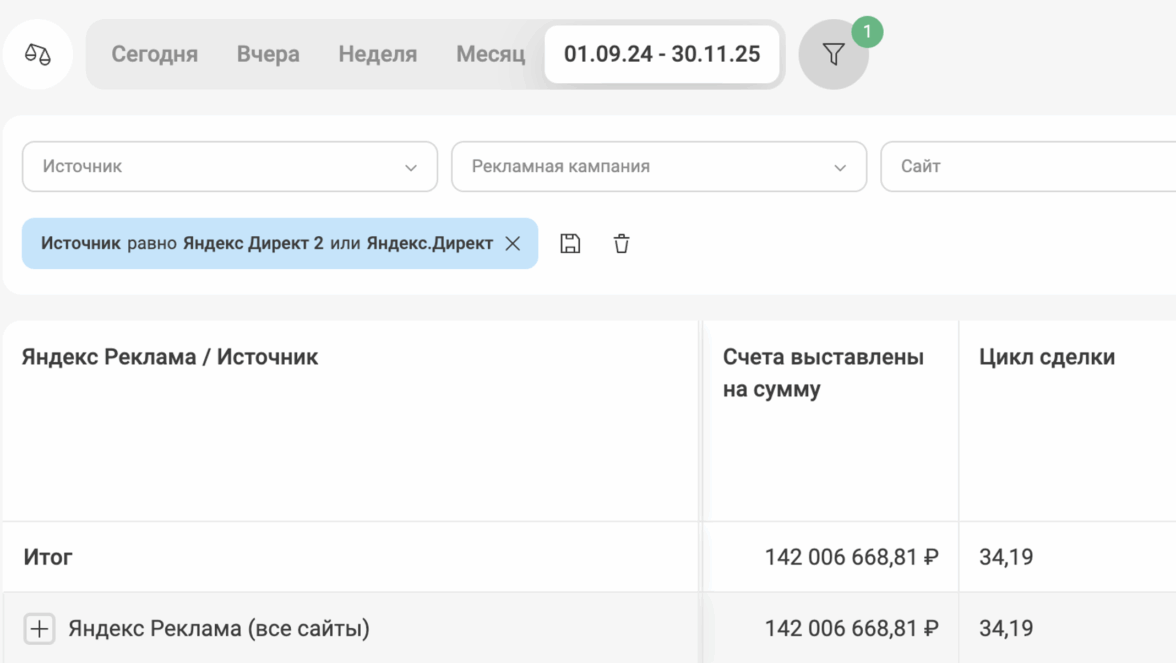The width and height of the screenshot is (1176, 663).
Task: Delete the filter using the trash icon
Action: pos(621,243)
